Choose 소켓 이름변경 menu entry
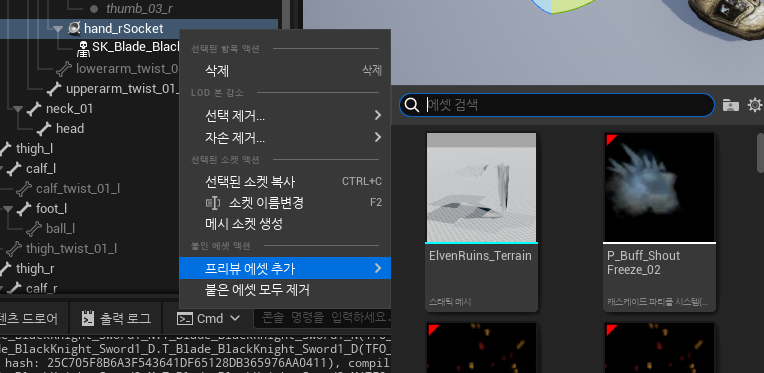Viewport: 764px width, 373px height. (285, 203)
